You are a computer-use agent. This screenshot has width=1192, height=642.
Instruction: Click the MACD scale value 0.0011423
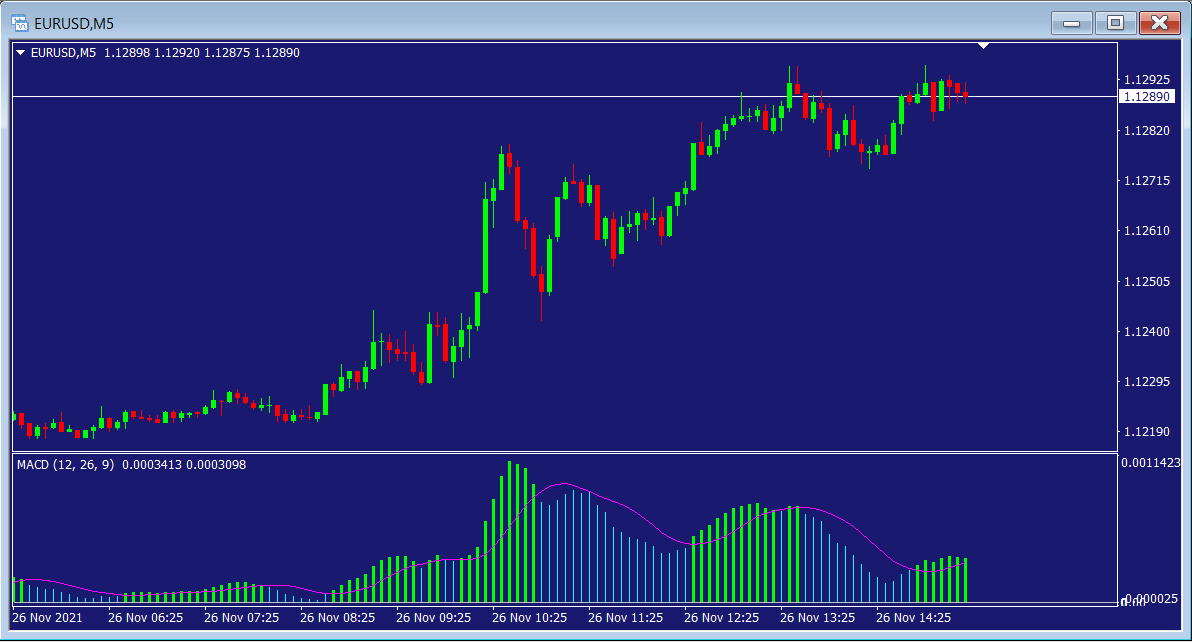1151,463
